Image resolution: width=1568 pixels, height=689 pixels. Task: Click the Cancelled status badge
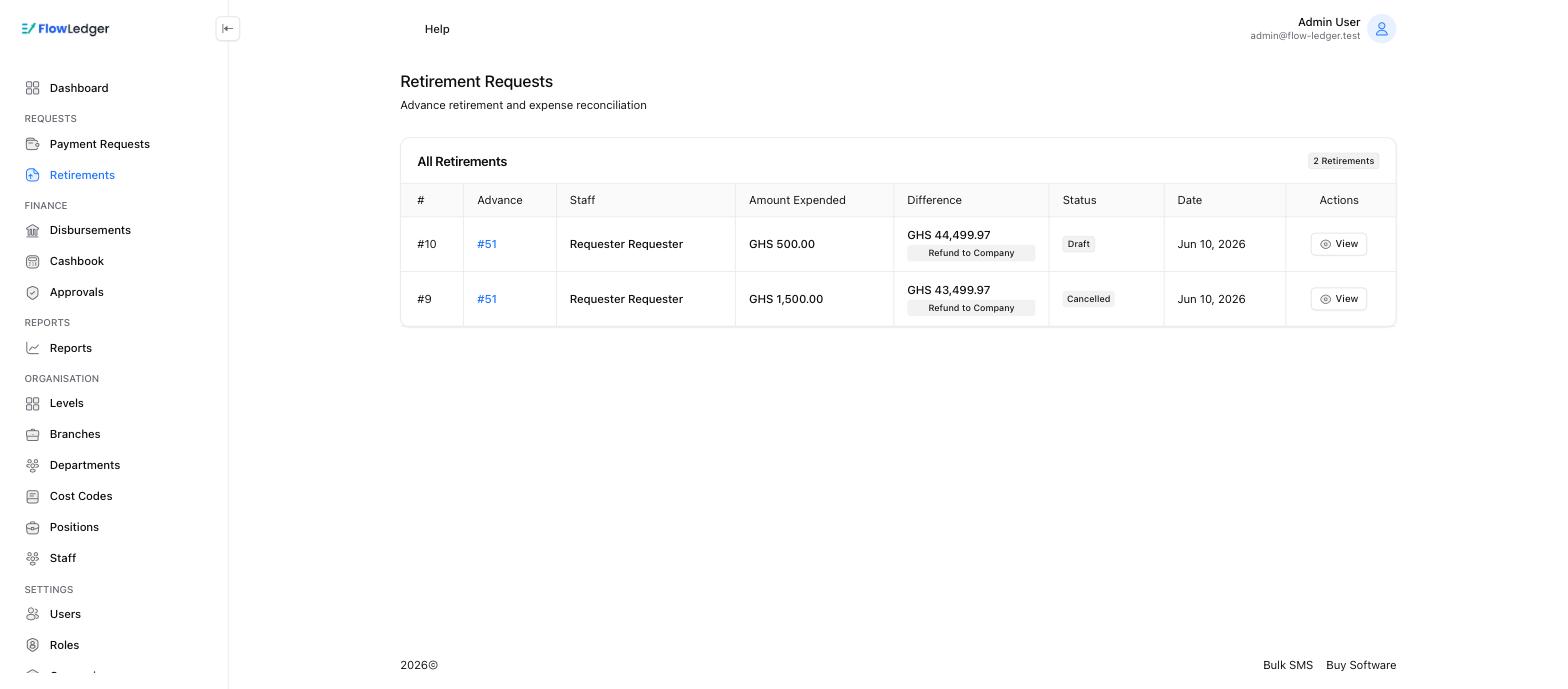[1088, 299]
